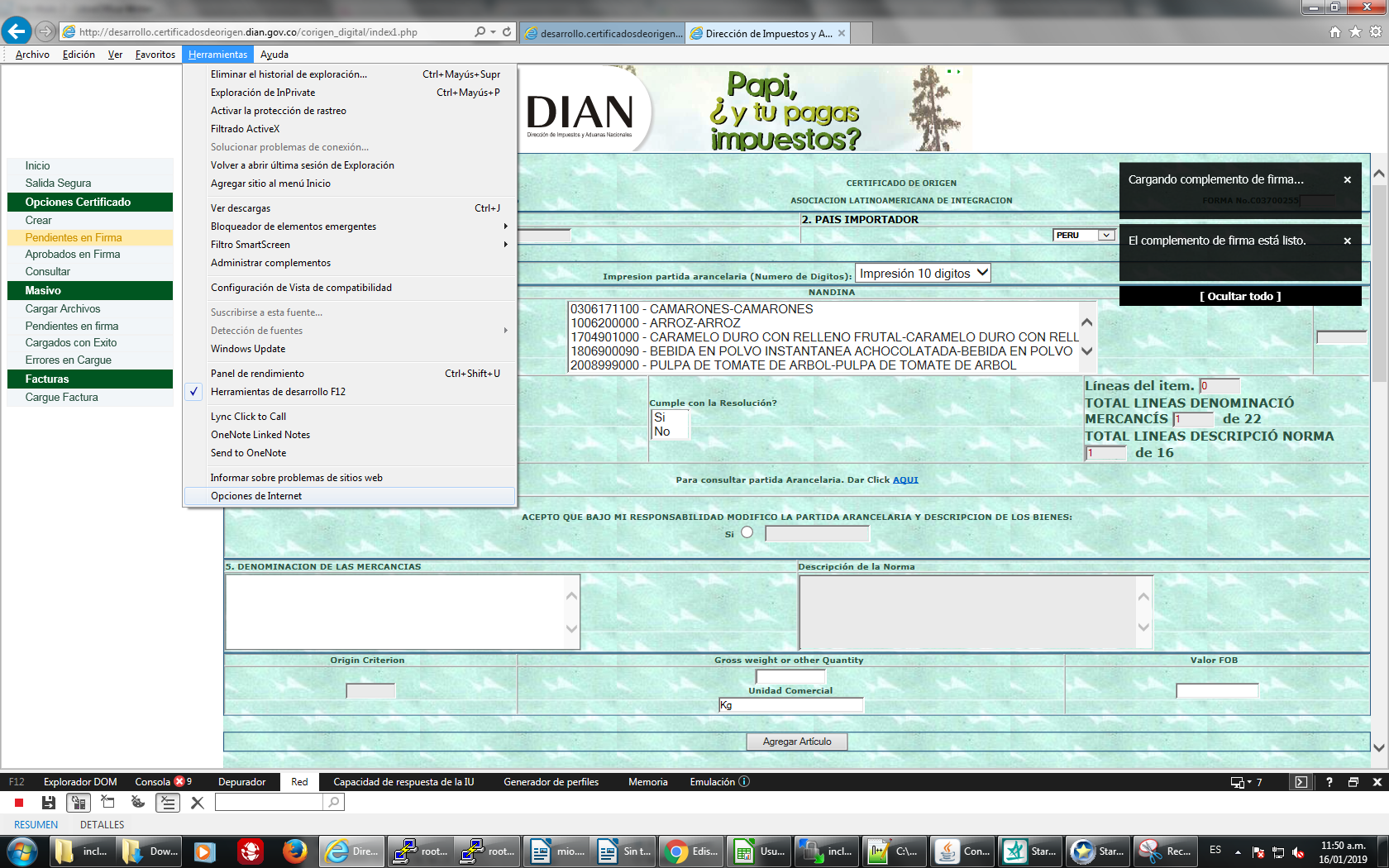Open the Favorites star icon
Viewport: 1389px width, 868px height.
pyautogui.click(x=1355, y=32)
